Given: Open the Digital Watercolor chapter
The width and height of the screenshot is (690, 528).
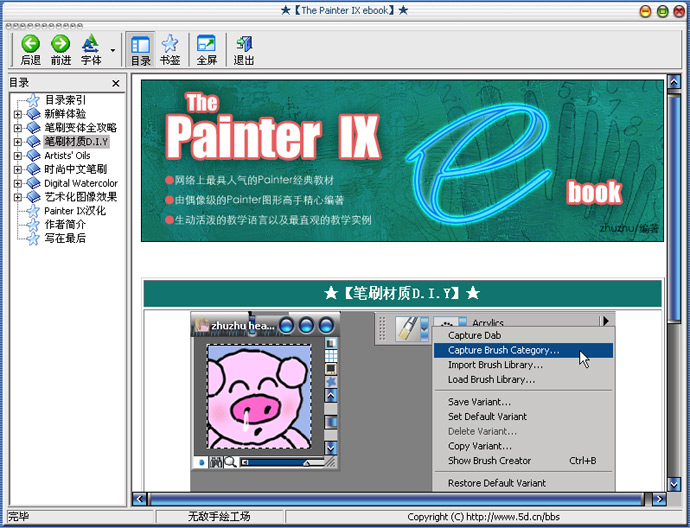Looking at the screenshot, I should [x=81, y=183].
